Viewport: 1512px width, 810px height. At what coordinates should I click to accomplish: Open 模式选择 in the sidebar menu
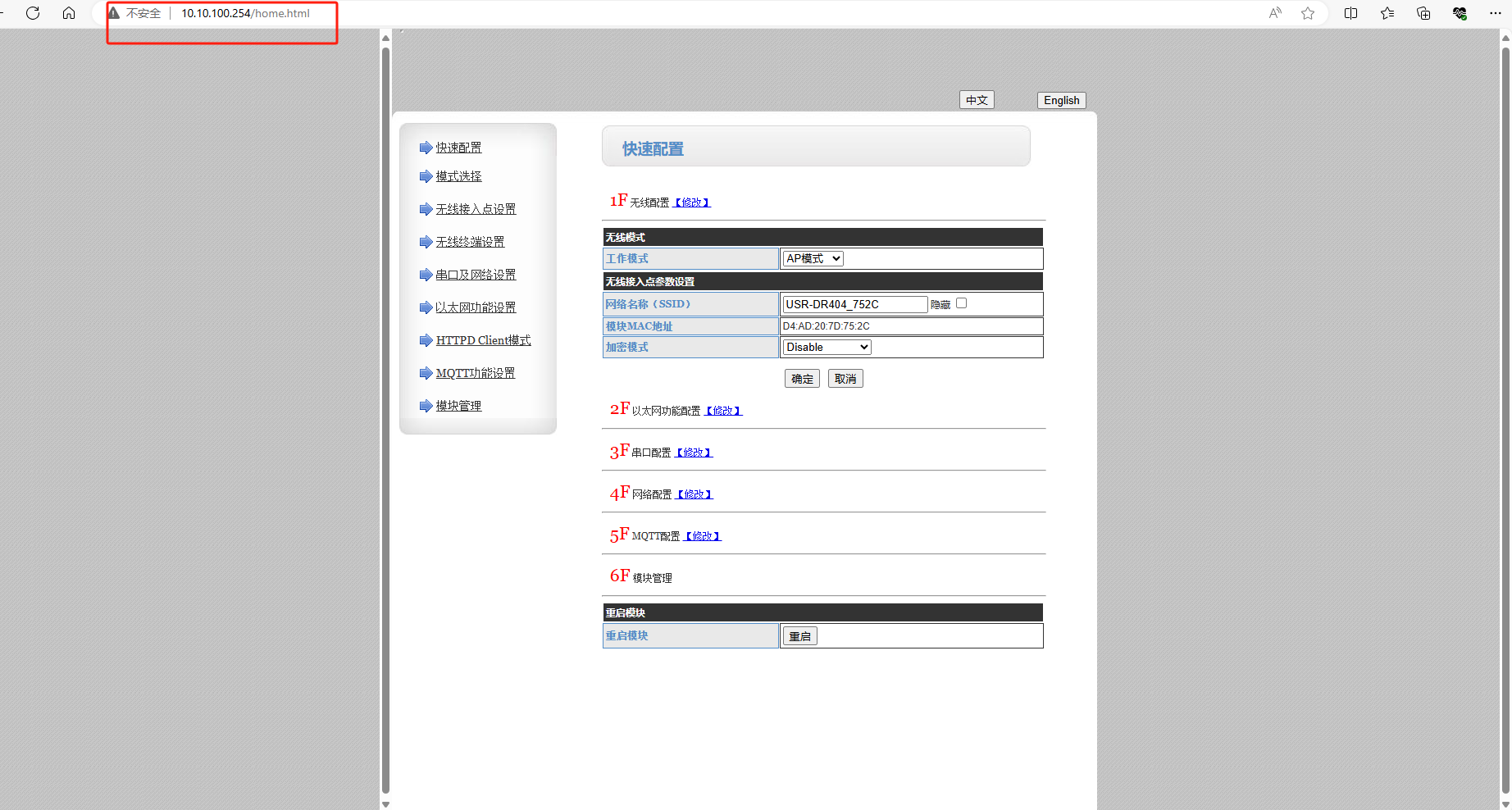pos(458,176)
